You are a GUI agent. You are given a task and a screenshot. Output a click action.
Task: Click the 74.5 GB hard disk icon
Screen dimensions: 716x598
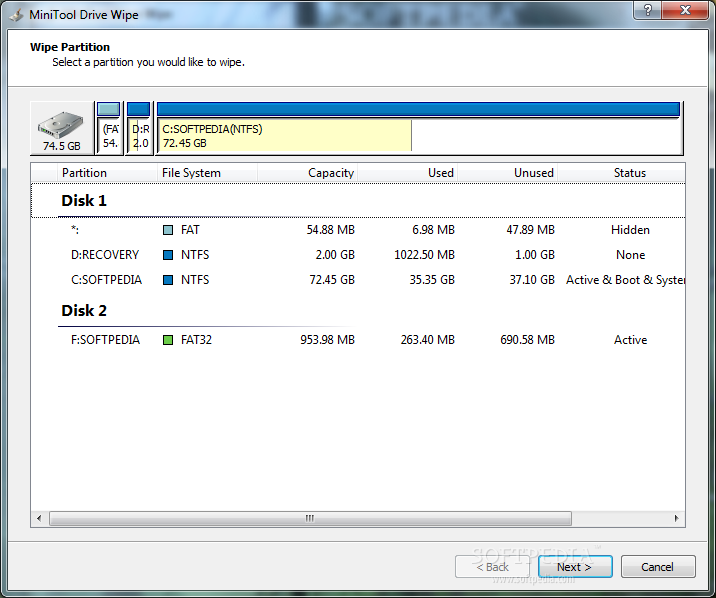[x=62, y=128]
